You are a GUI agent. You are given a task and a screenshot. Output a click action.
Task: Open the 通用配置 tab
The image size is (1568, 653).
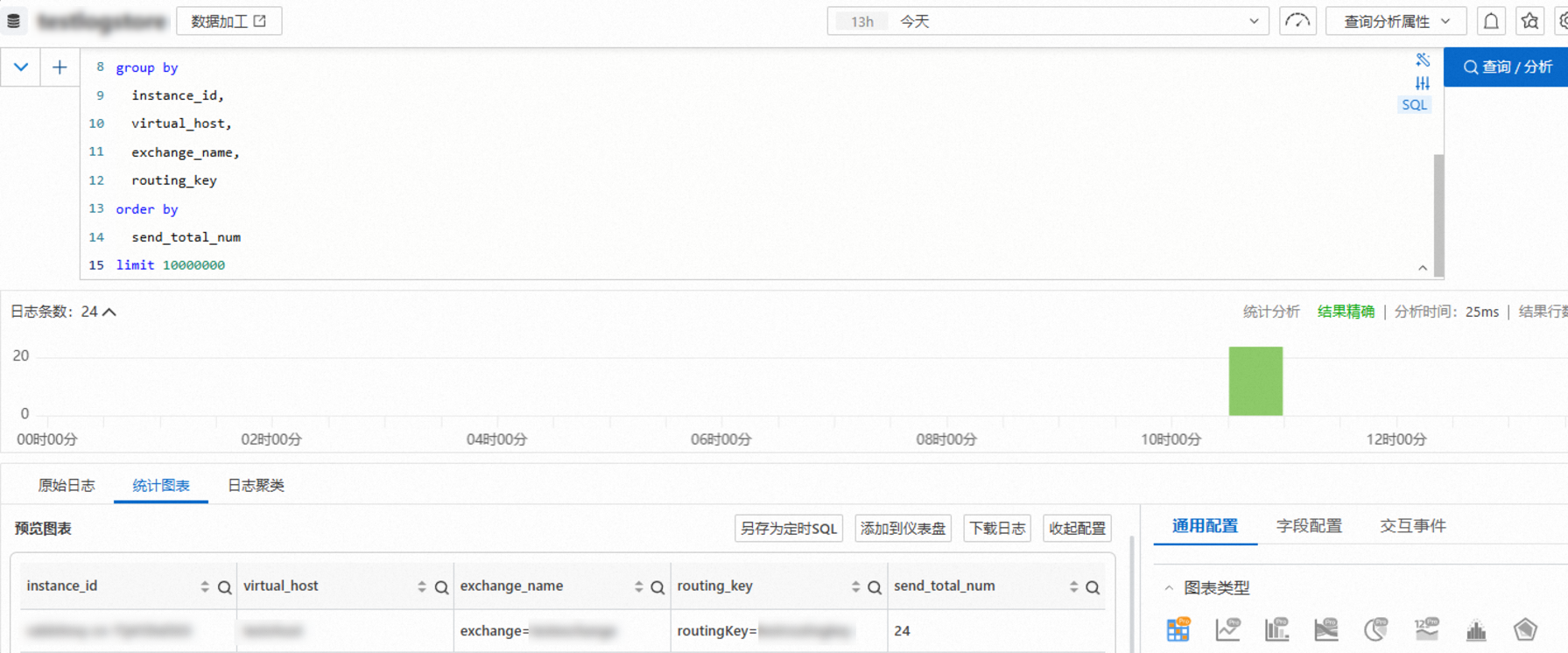1205,526
